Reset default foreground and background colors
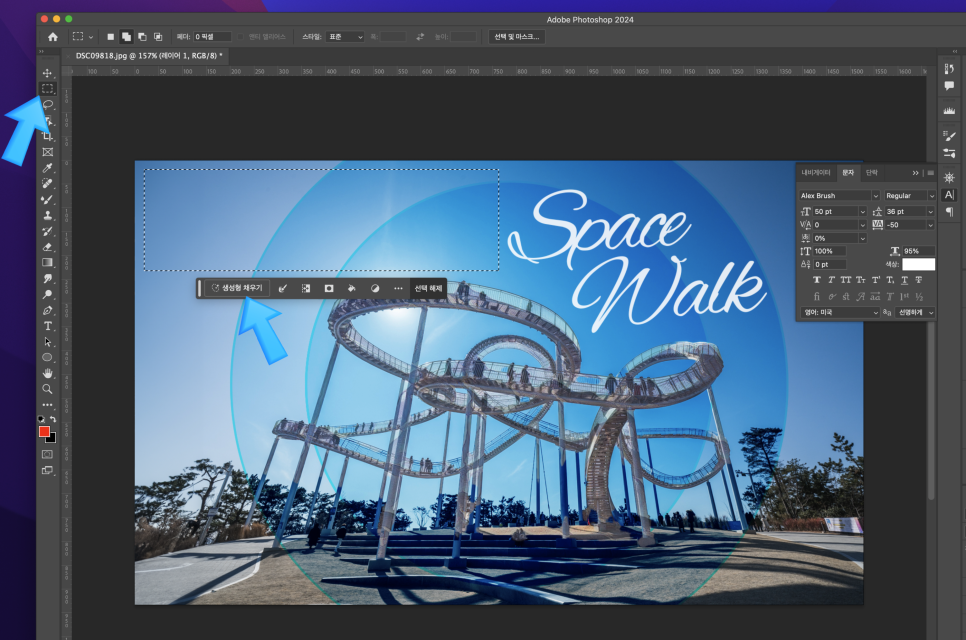The width and height of the screenshot is (966, 640). click(41, 419)
